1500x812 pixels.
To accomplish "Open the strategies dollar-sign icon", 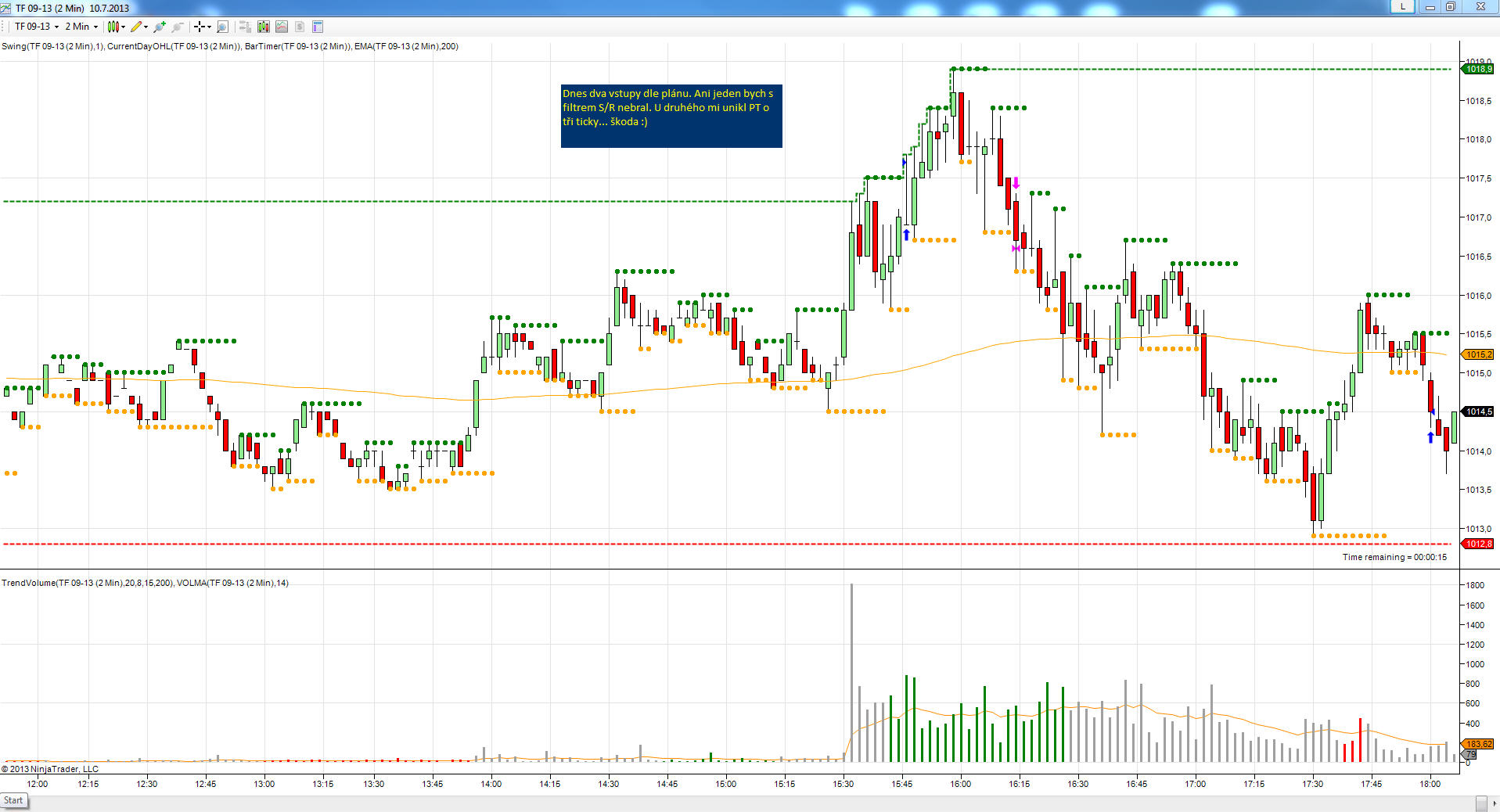I will click(x=300, y=27).
